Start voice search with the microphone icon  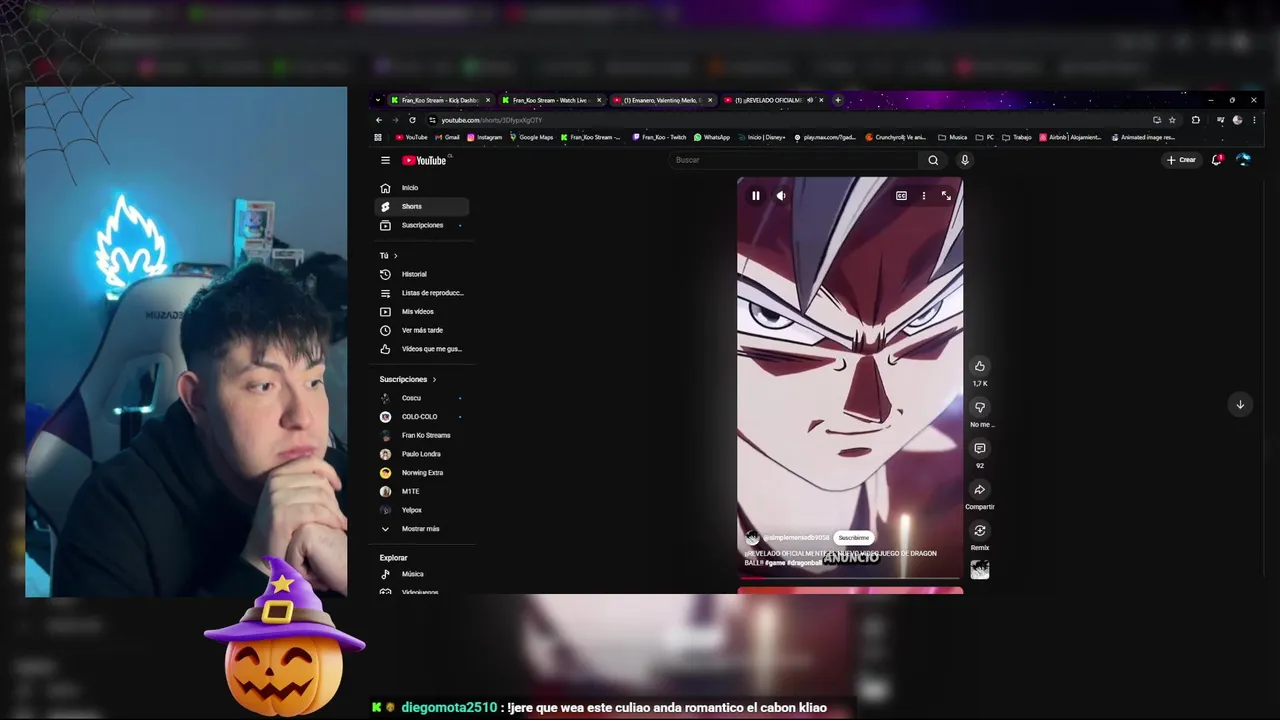pyautogui.click(x=965, y=160)
